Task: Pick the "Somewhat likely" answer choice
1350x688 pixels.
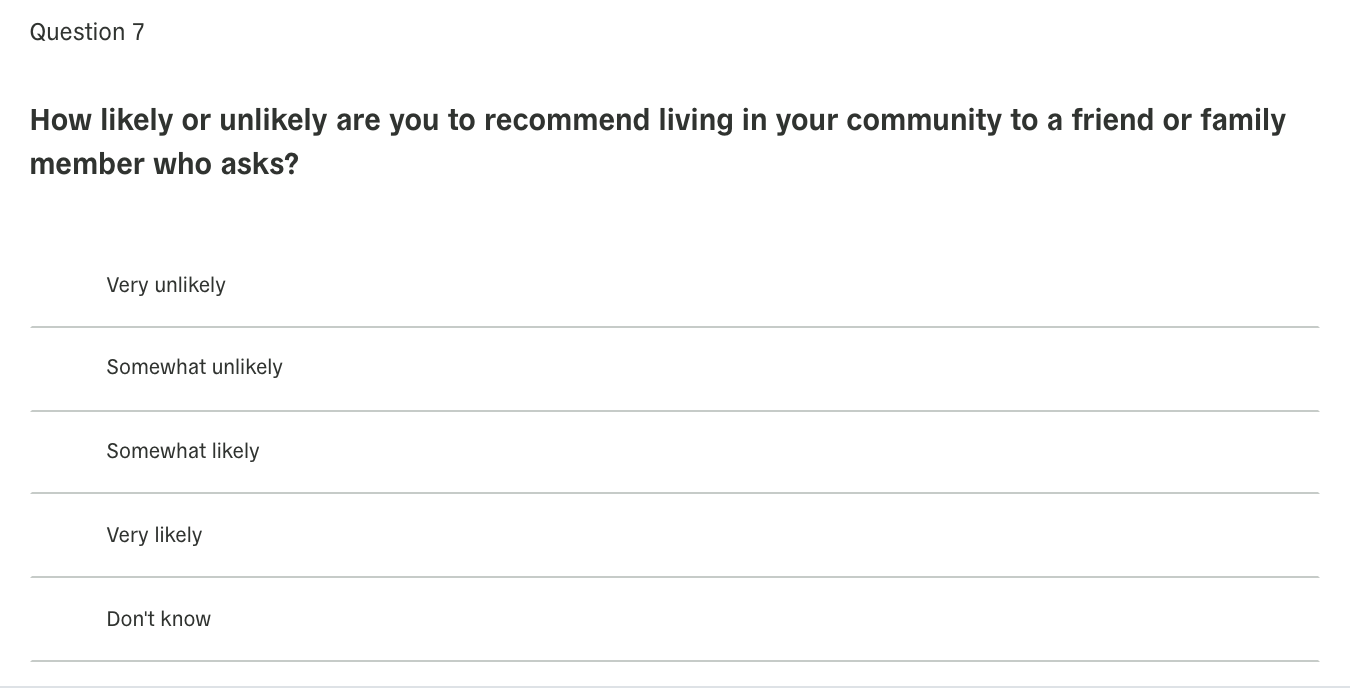Action: tap(675, 451)
